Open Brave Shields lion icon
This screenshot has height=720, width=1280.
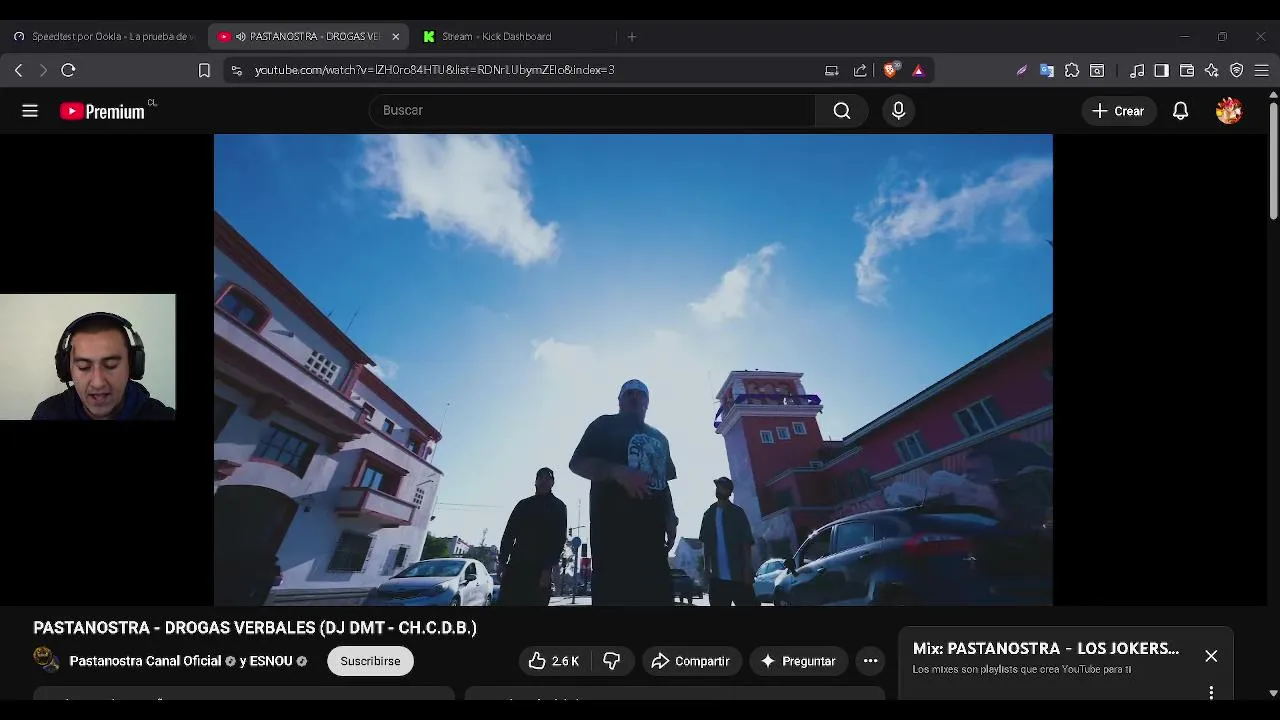[x=890, y=70]
